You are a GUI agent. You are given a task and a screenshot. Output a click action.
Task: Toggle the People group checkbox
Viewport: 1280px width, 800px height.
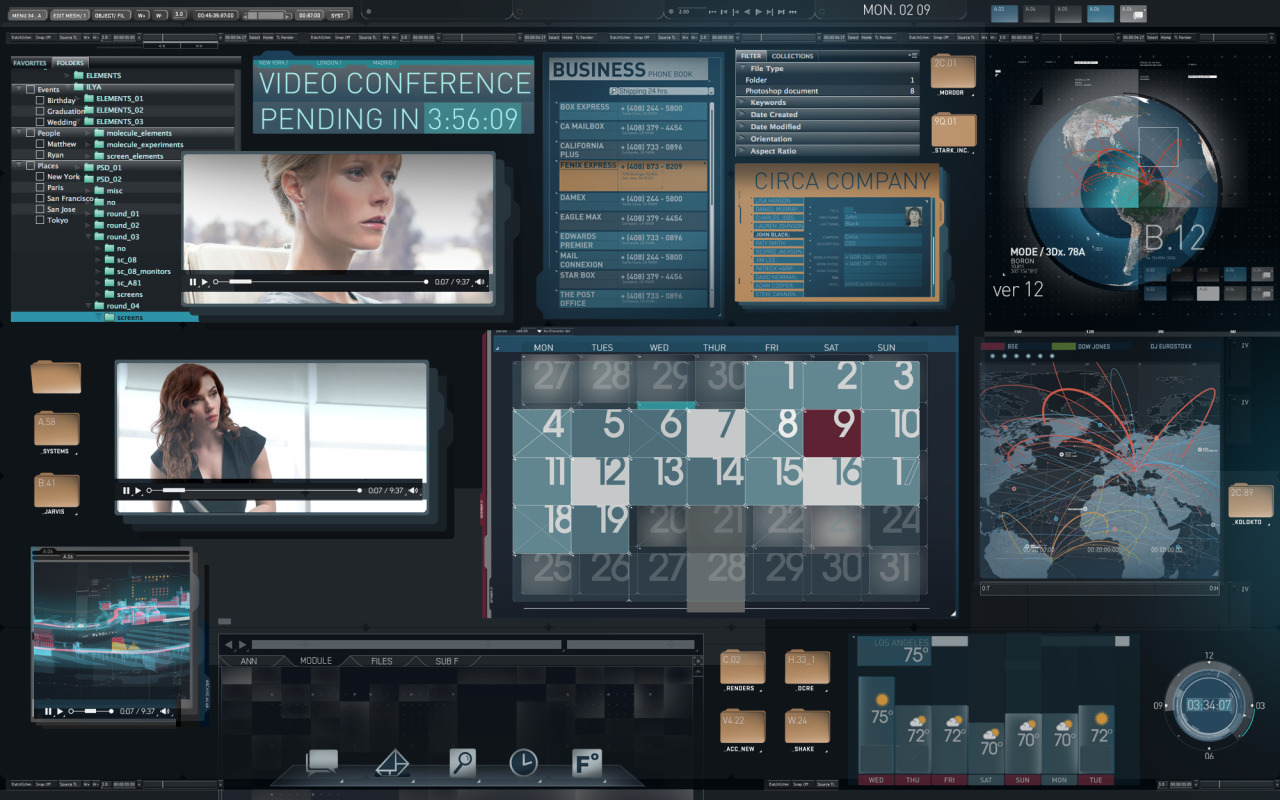coord(29,133)
